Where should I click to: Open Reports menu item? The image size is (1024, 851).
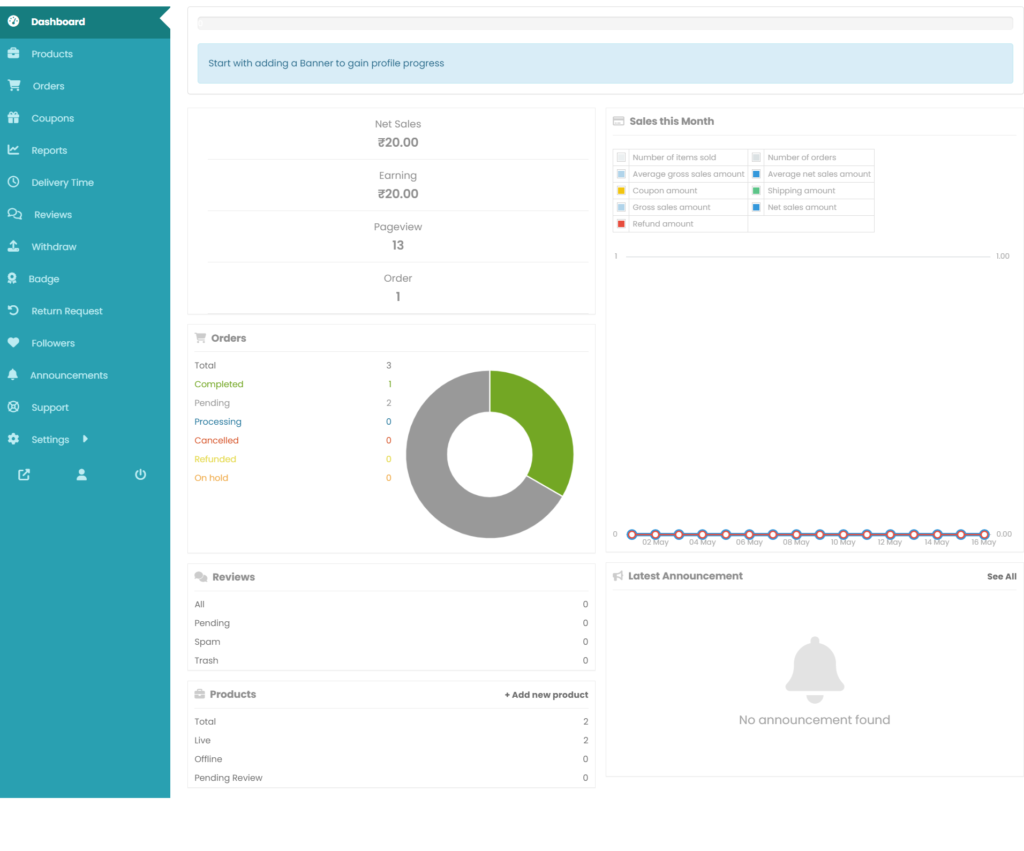coord(85,150)
